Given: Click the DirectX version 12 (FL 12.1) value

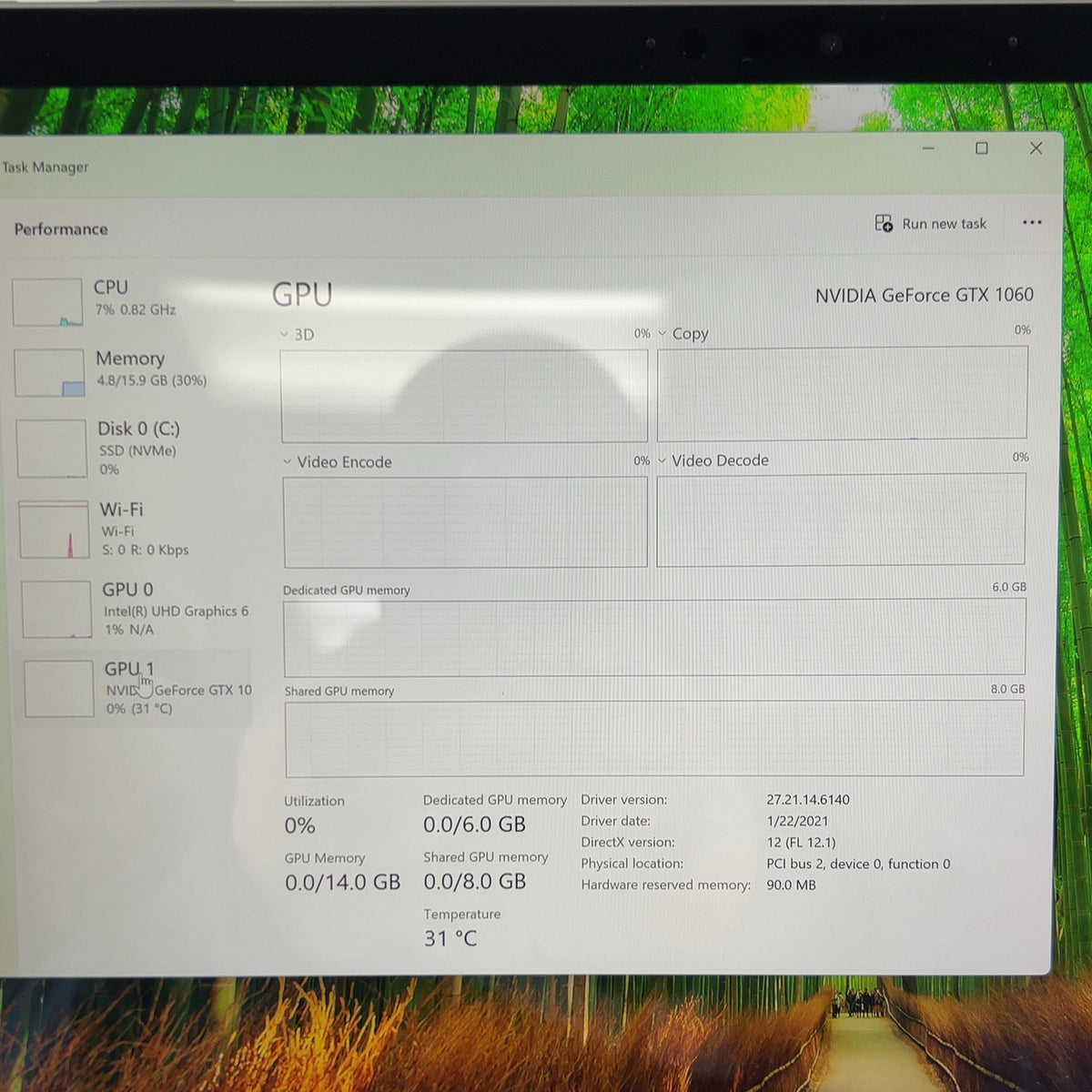Looking at the screenshot, I should coord(801,843).
